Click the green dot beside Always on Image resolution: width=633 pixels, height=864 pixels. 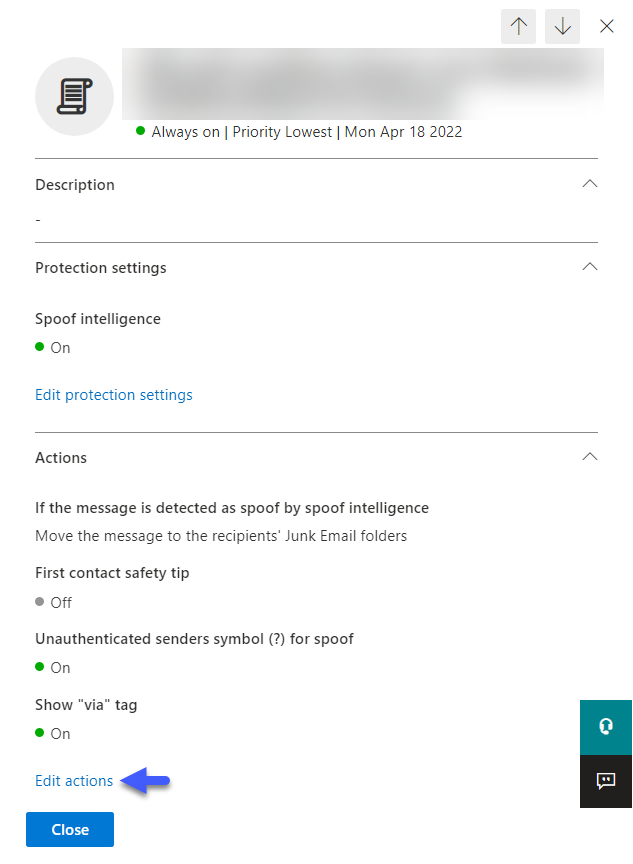pos(140,131)
